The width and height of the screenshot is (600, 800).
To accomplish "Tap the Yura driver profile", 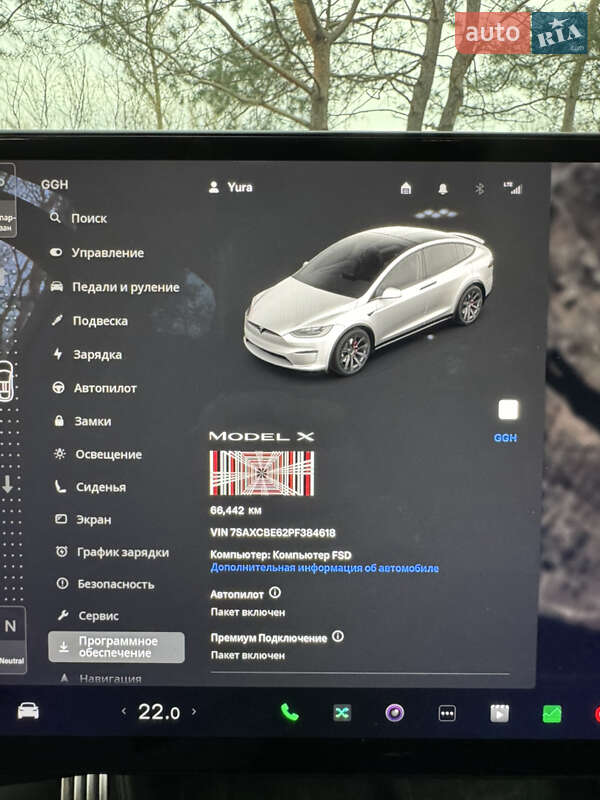I will 231,187.
